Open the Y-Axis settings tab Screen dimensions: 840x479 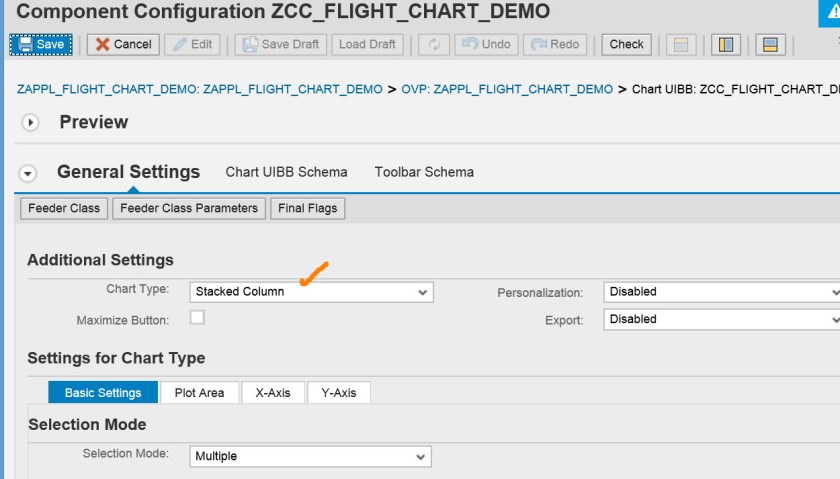(x=338, y=393)
